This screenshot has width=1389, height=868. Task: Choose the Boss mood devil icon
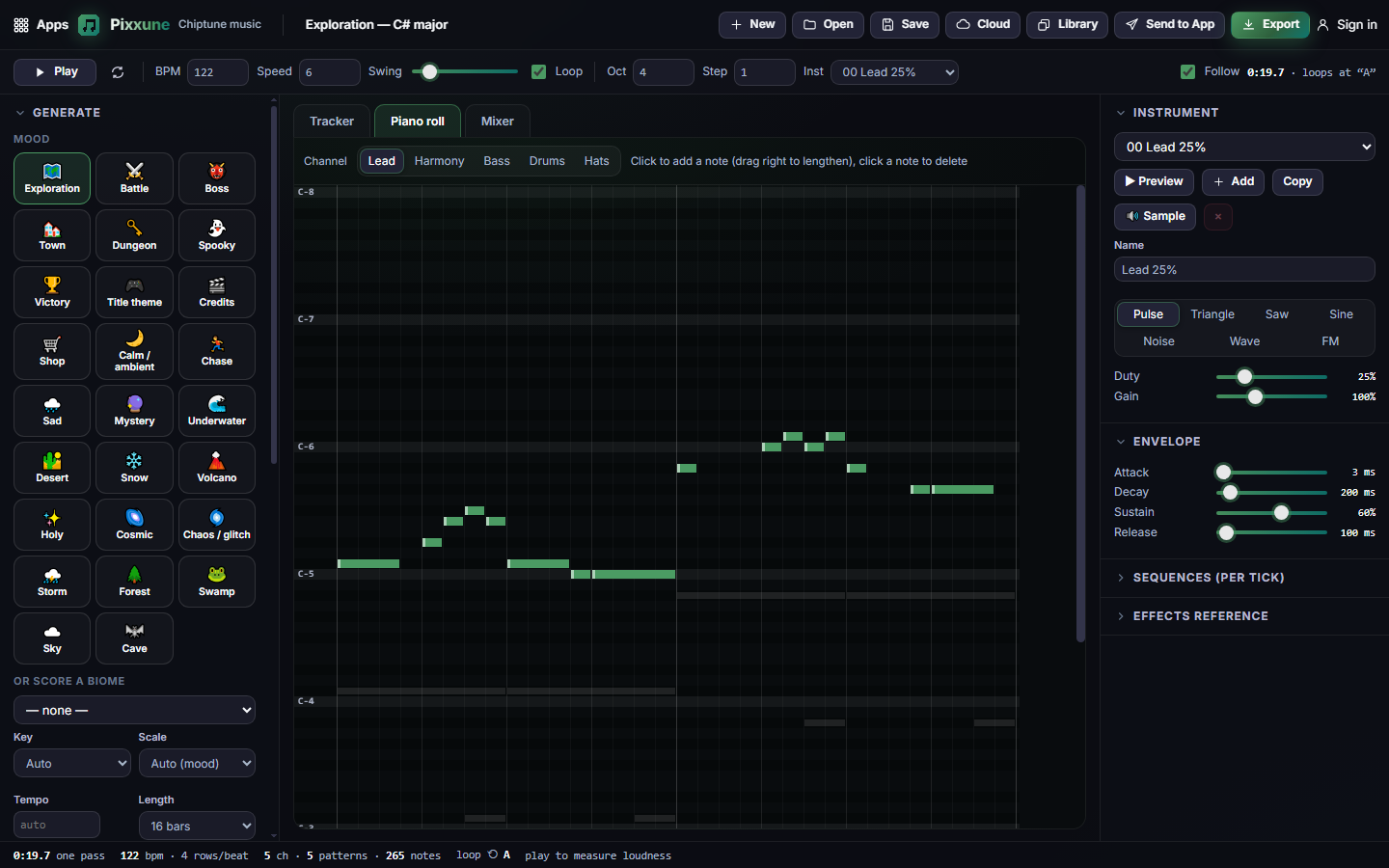[217, 178]
